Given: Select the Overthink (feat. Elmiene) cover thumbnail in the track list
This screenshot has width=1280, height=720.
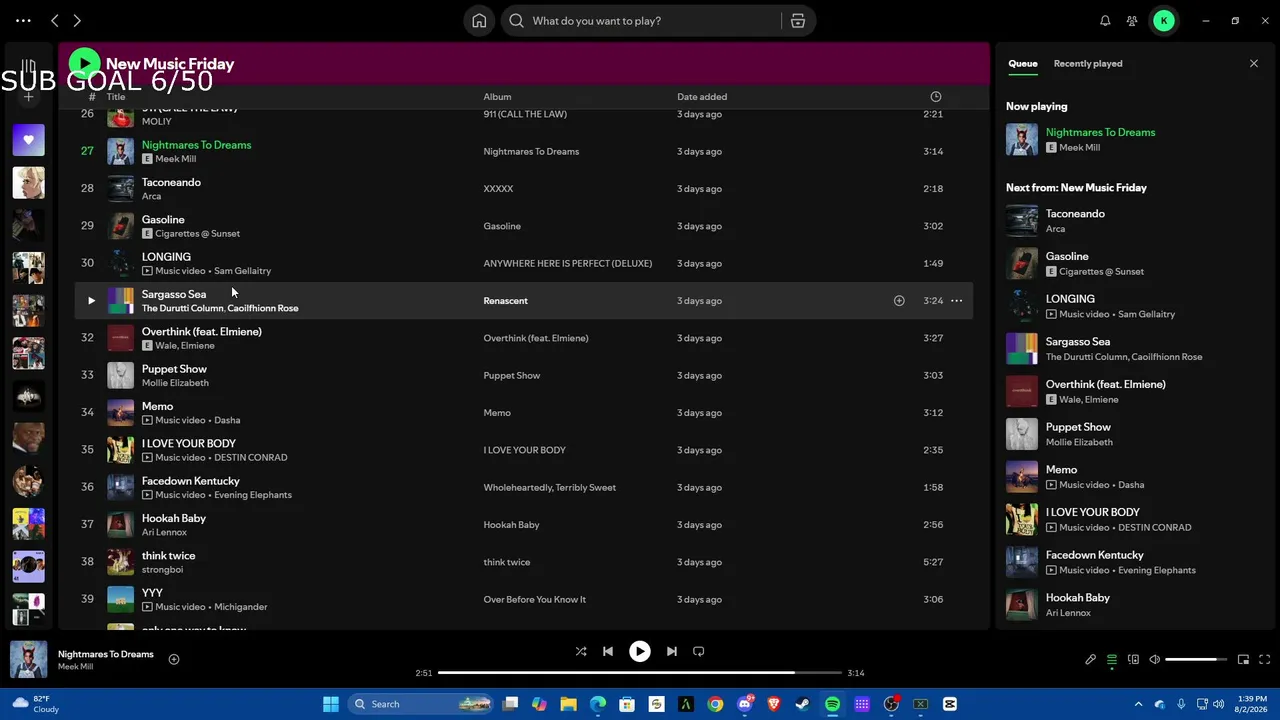Looking at the screenshot, I should pos(120,338).
